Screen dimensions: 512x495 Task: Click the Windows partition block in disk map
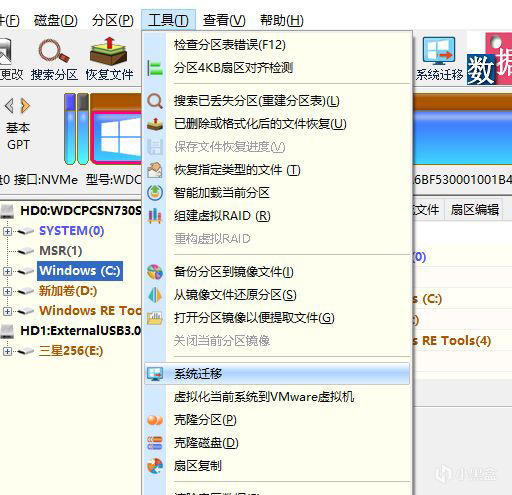(x=116, y=137)
